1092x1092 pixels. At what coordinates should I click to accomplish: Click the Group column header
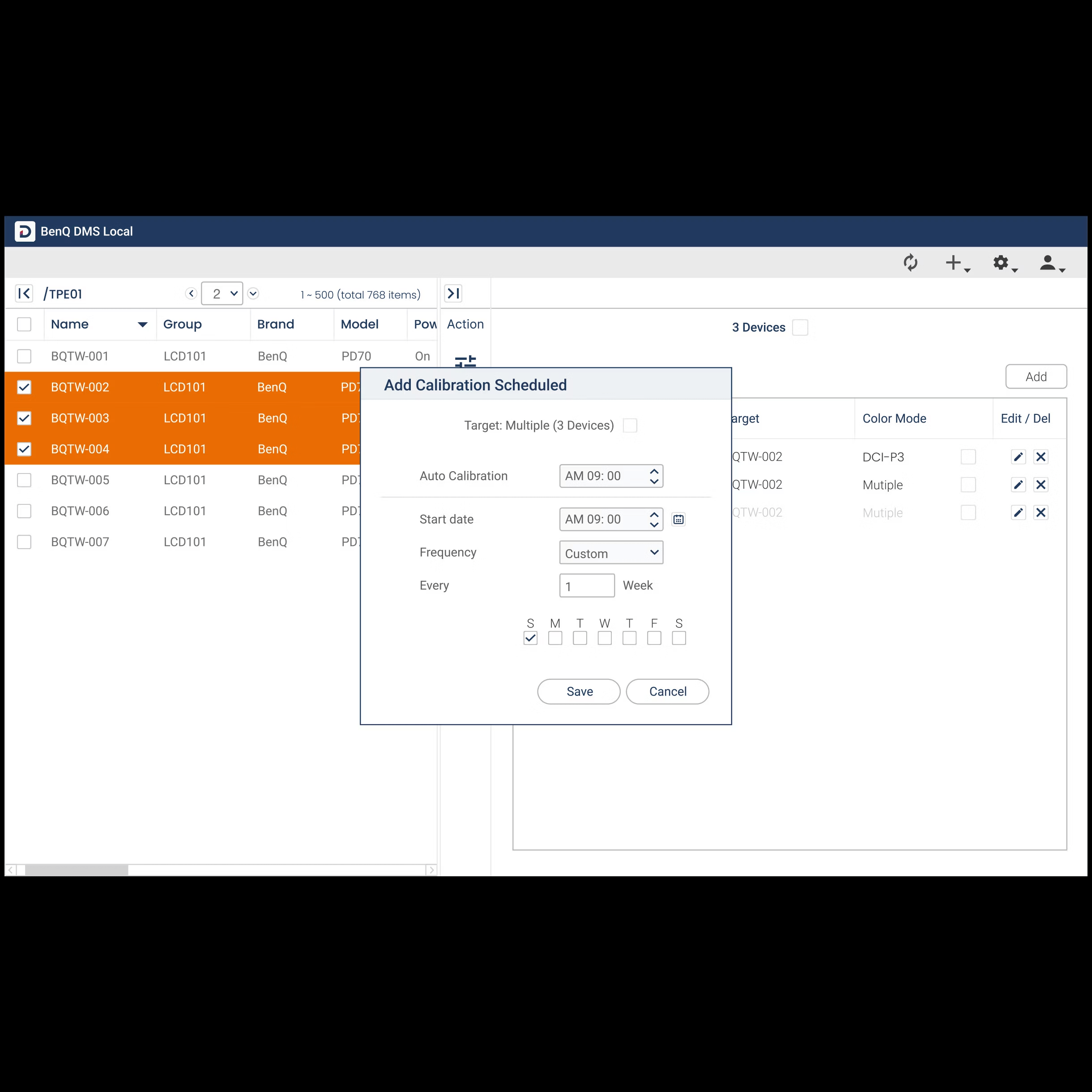click(183, 324)
